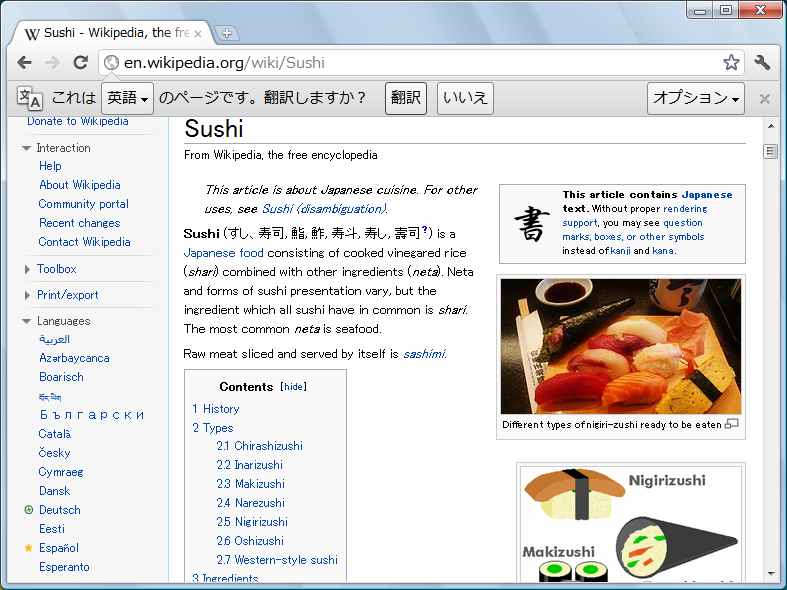This screenshot has height=590, width=787.
Task: Open the kana link
Action: pyautogui.click(x=663, y=251)
